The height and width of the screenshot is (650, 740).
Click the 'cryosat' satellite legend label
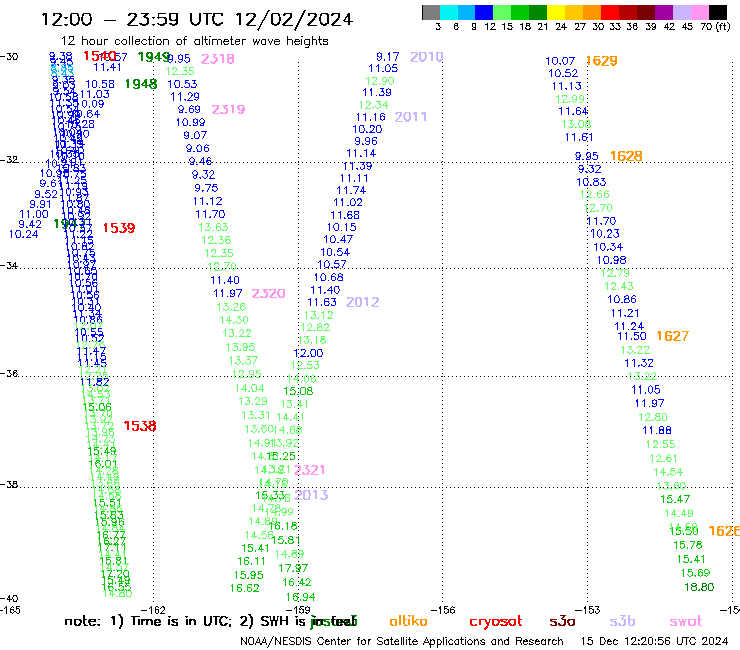(496, 621)
